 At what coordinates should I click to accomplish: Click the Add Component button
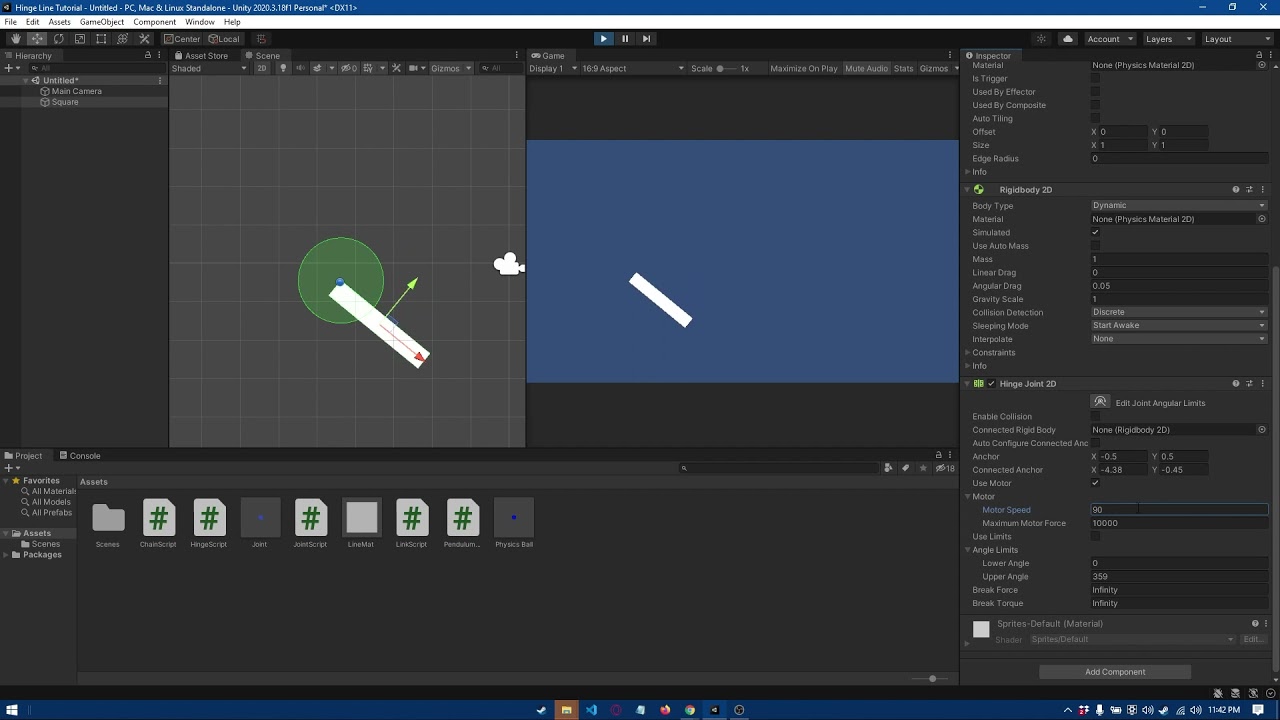pyautogui.click(x=1115, y=672)
